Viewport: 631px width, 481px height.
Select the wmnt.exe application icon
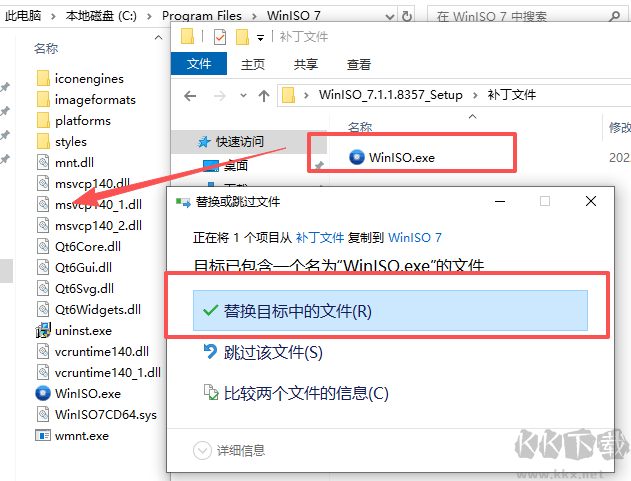[x=43, y=436]
